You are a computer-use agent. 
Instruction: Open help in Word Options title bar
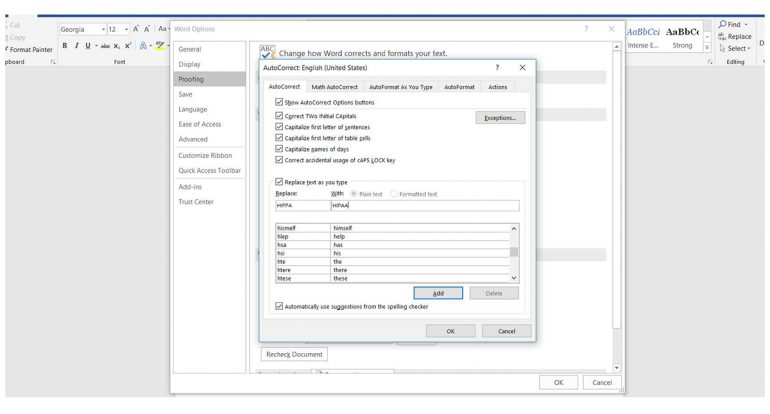click(586, 29)
